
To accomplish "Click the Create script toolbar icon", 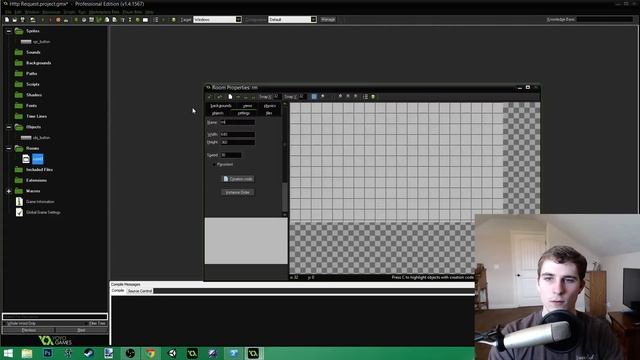I will [107, 20].
